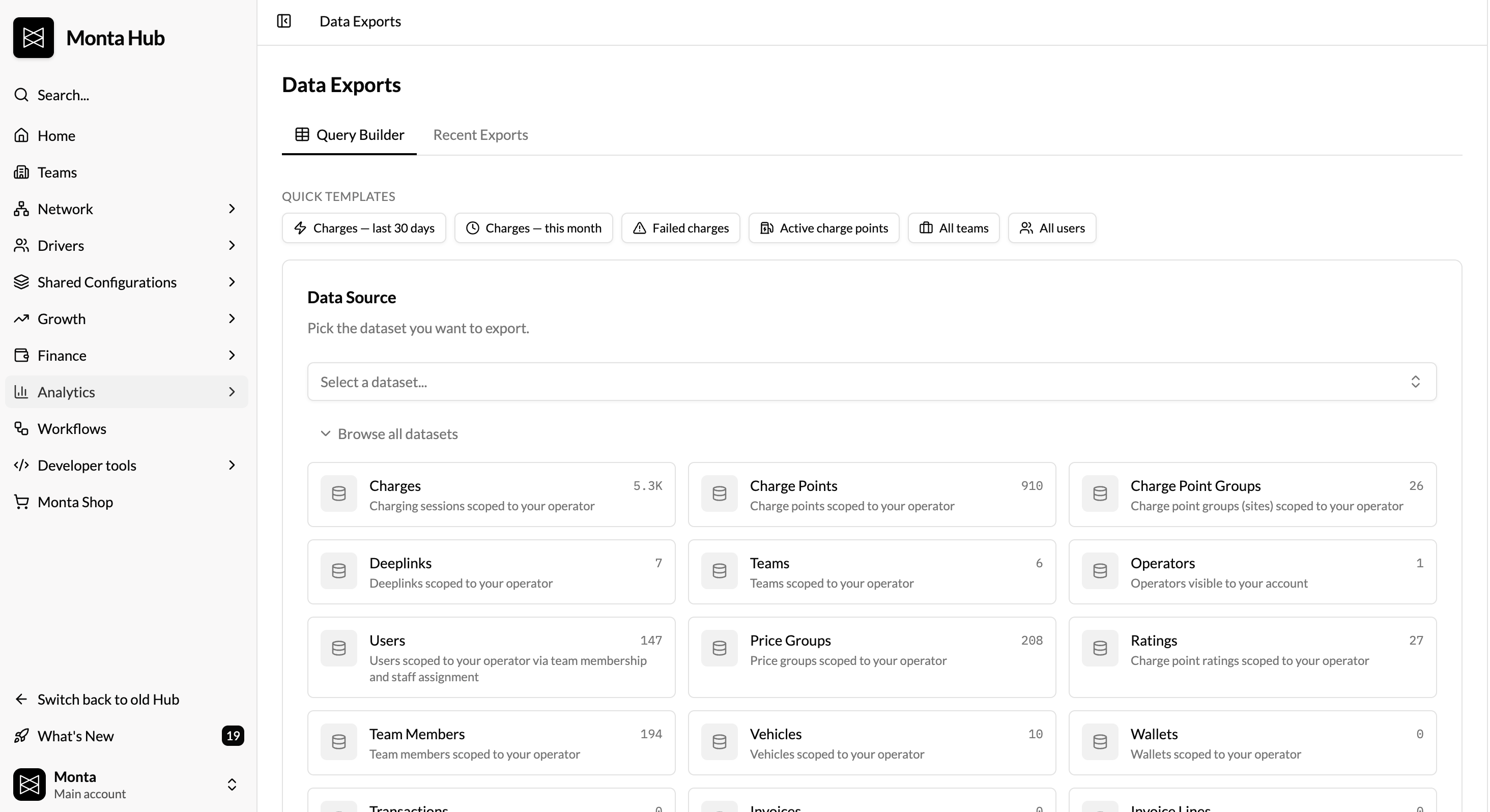Select the Deeplinks dataset card

(491, 571)
